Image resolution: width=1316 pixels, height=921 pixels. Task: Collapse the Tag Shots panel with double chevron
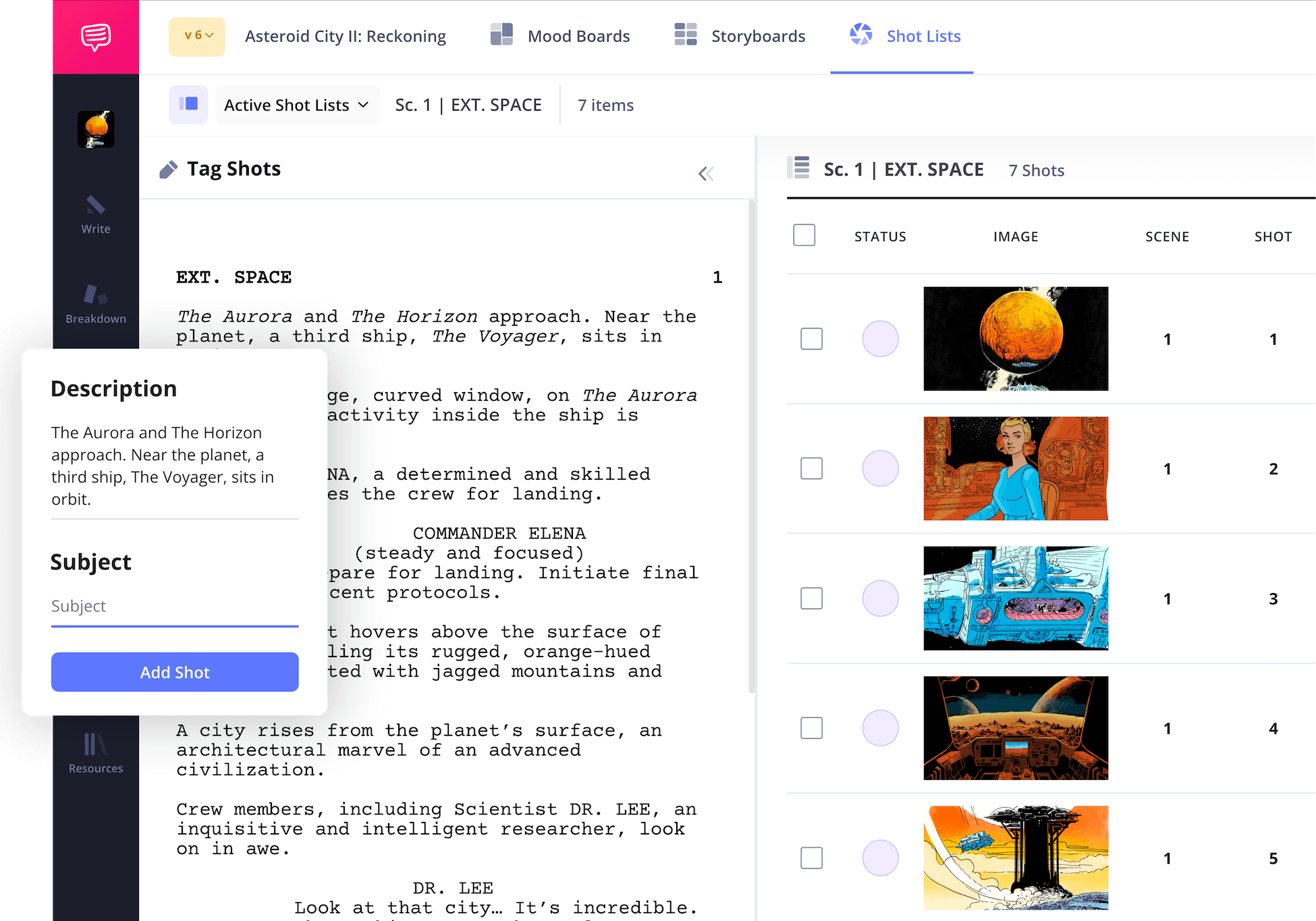click(706, 173)
